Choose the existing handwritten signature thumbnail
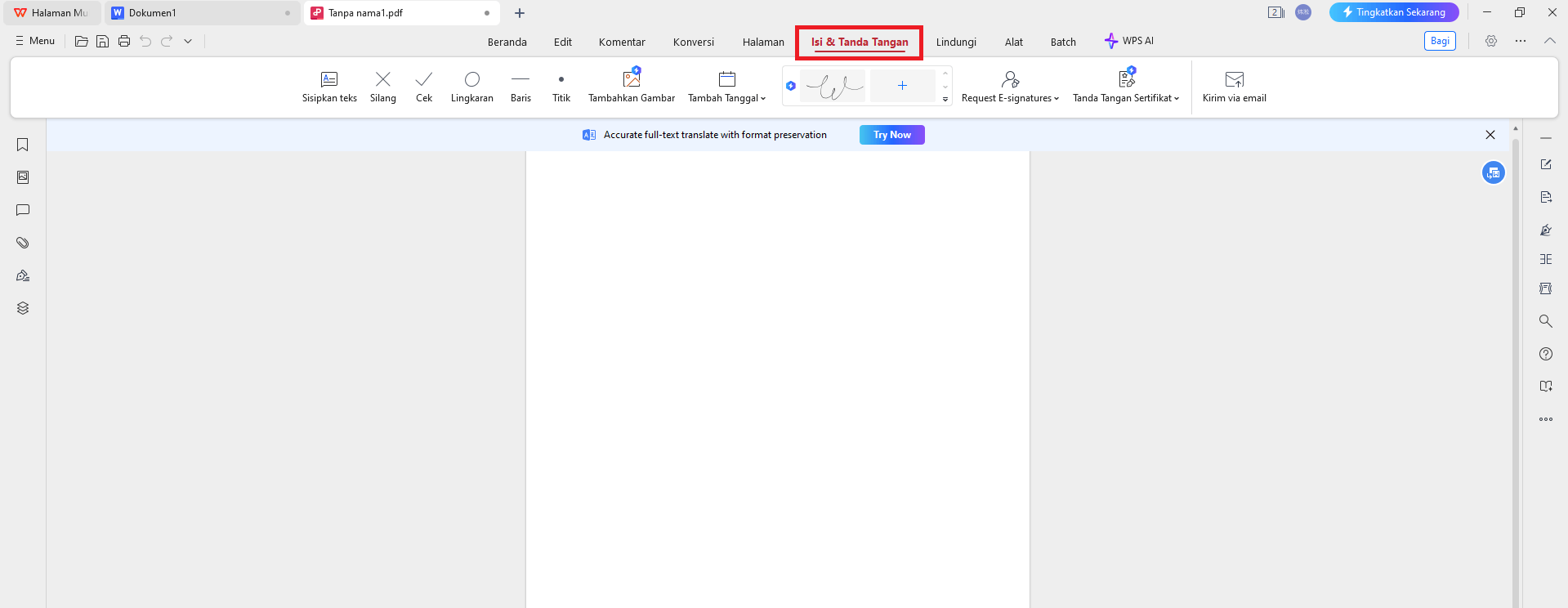 click(832, 86)
